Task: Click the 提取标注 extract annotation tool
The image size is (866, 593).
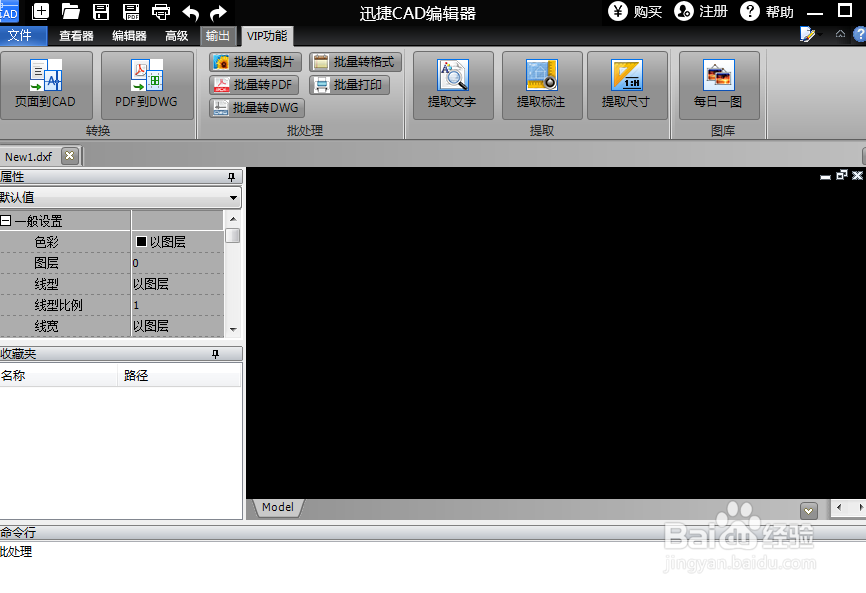Action: coord(542,85)
